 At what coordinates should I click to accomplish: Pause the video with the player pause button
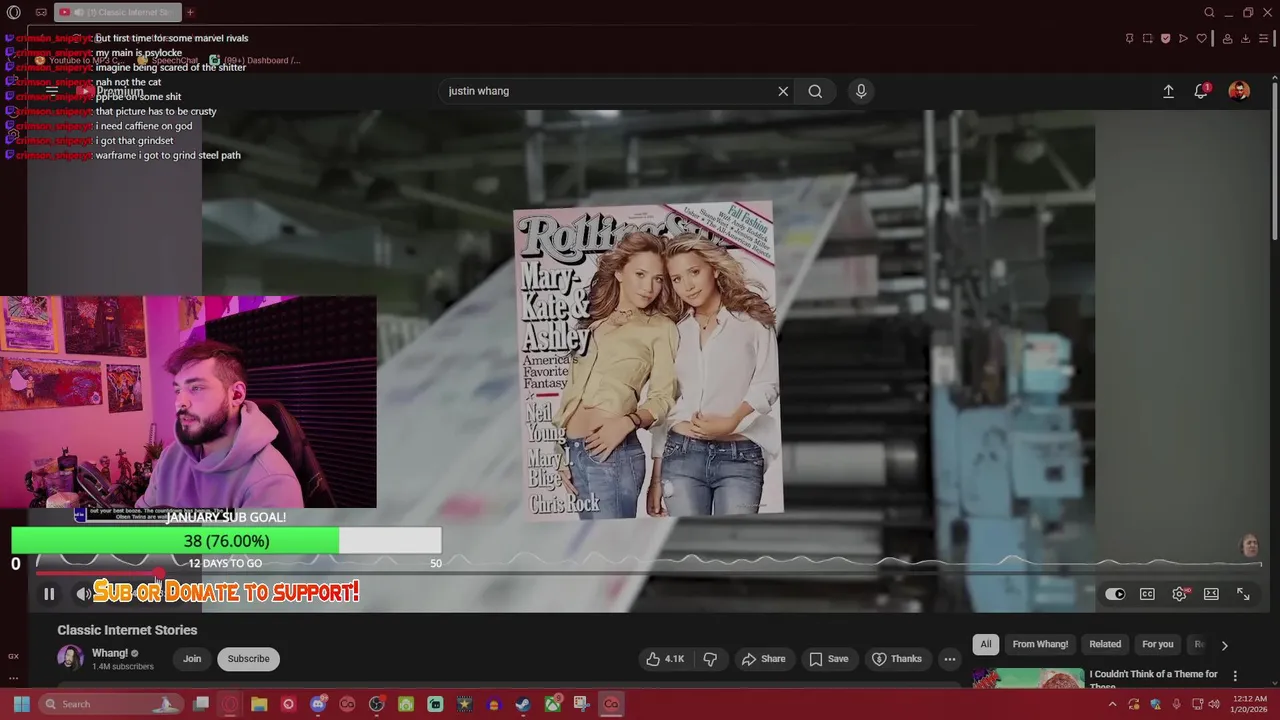coord(49,594)
